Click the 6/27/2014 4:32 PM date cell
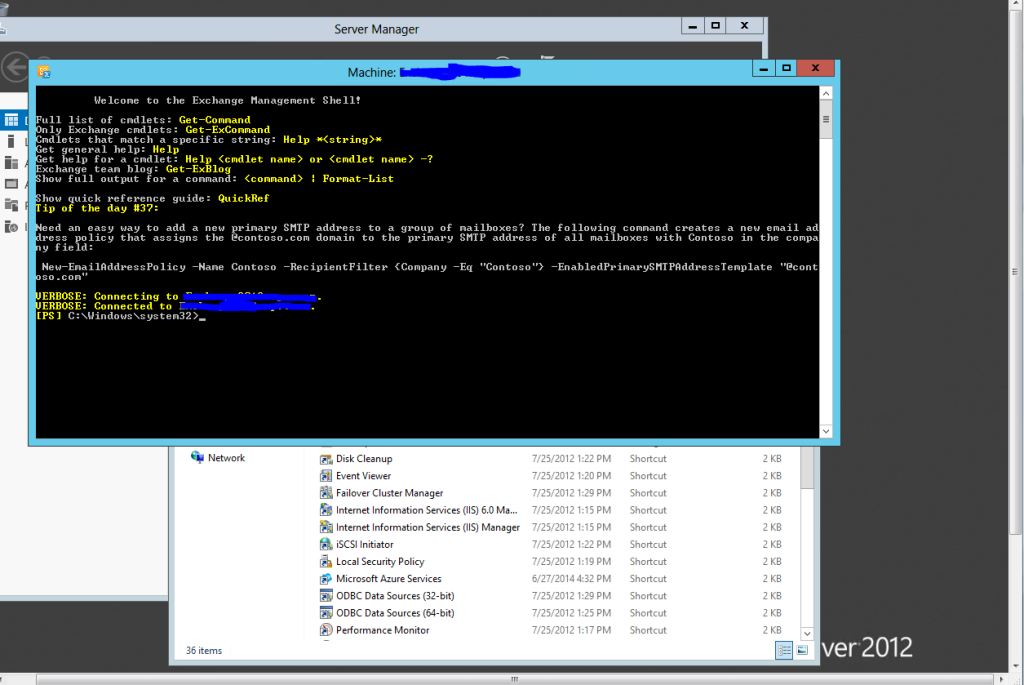The image size is (1024, 685). click(x=571, y=579)
